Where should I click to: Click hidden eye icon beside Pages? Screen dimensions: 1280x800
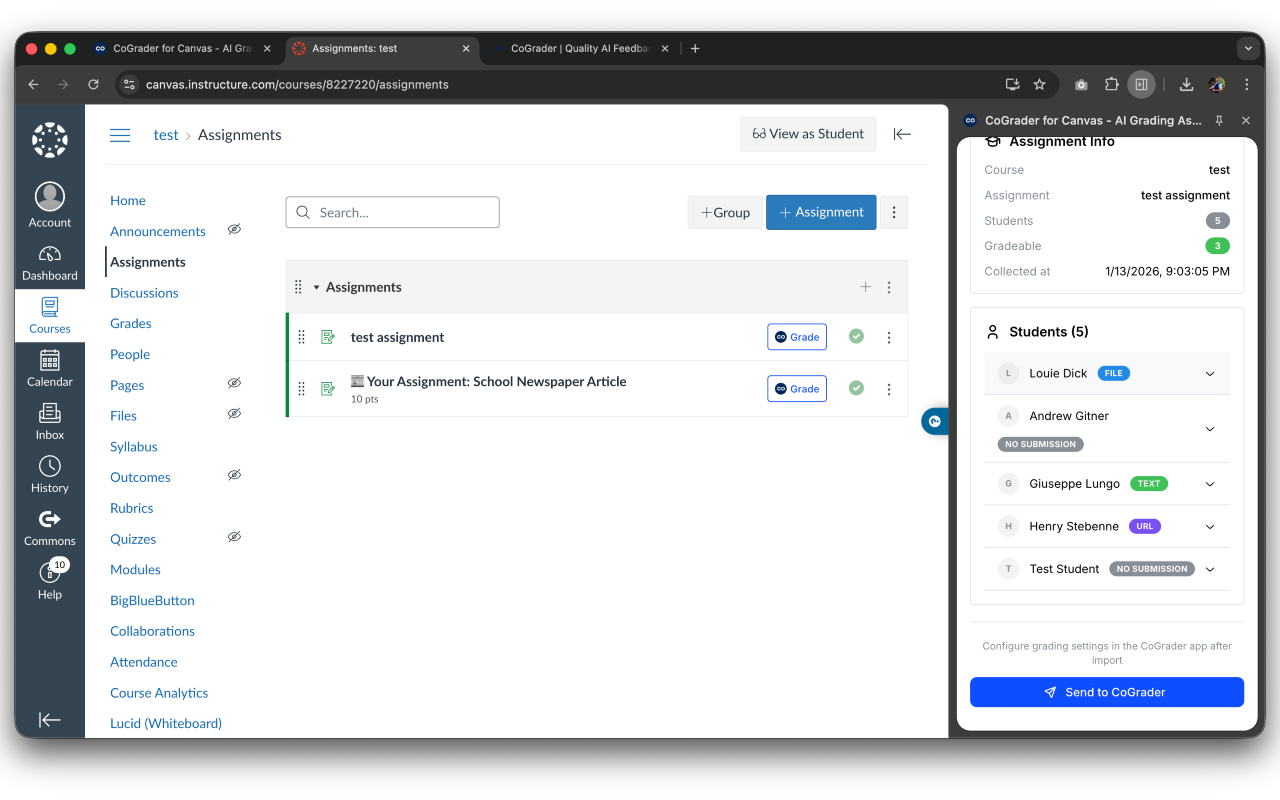pyautogui.click(x=234, y=383)
